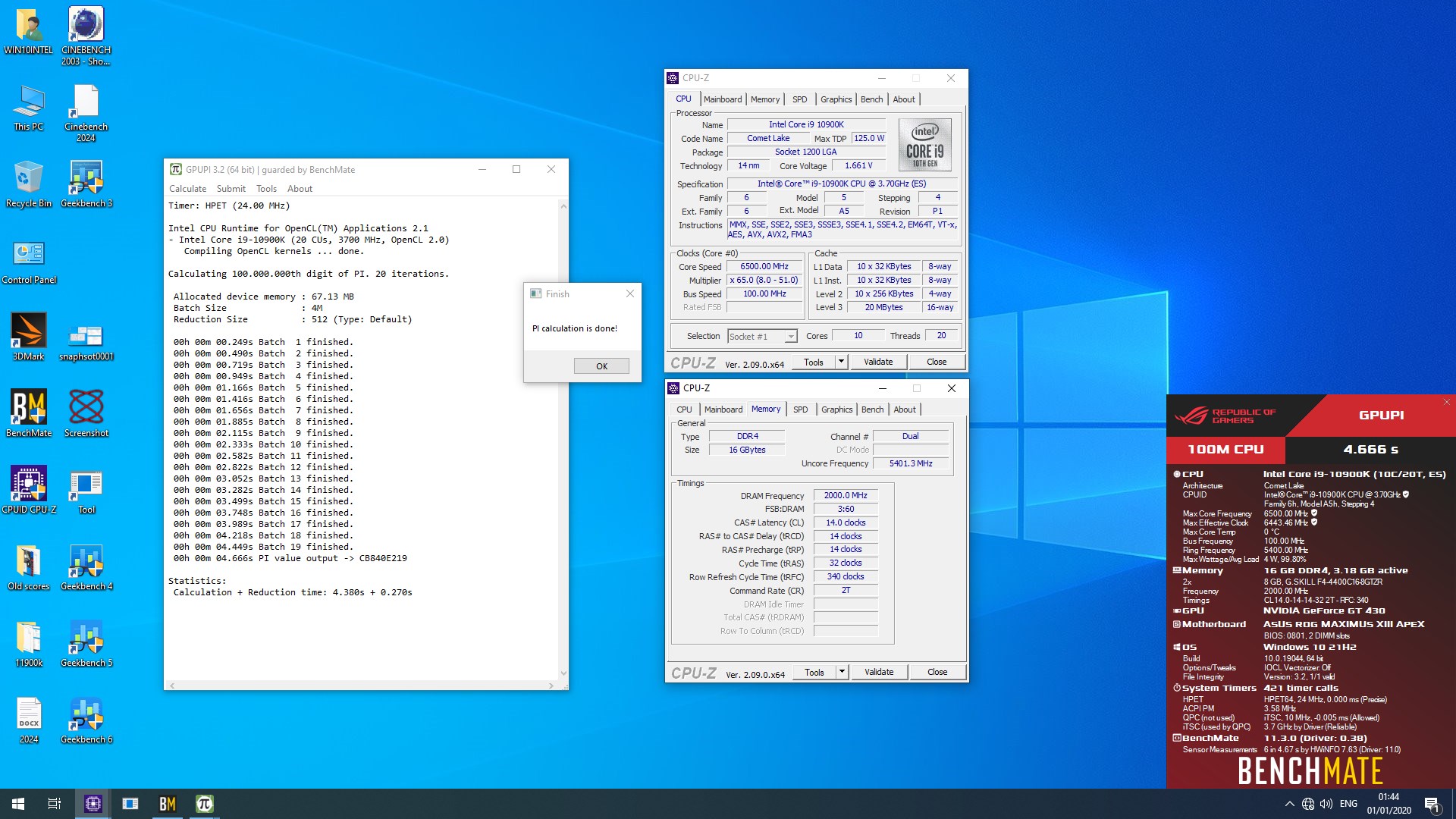Open Submit menu in GPUPI
Viewport: 1456px width, 819px height.
pos(231,189)
